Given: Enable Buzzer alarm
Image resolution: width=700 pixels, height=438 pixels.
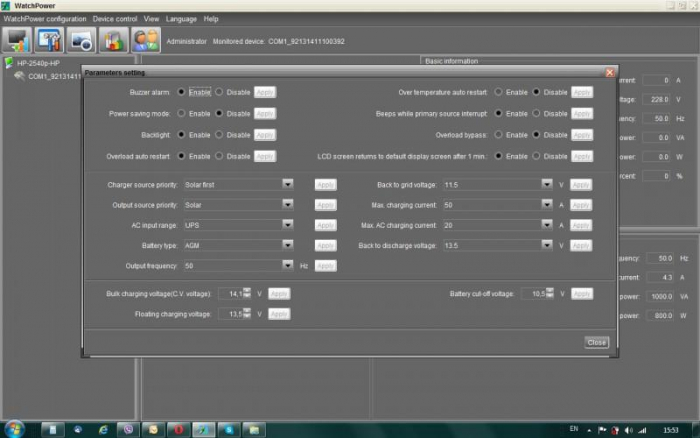Looking at the screenshot, I should click(x=181, y=92).
